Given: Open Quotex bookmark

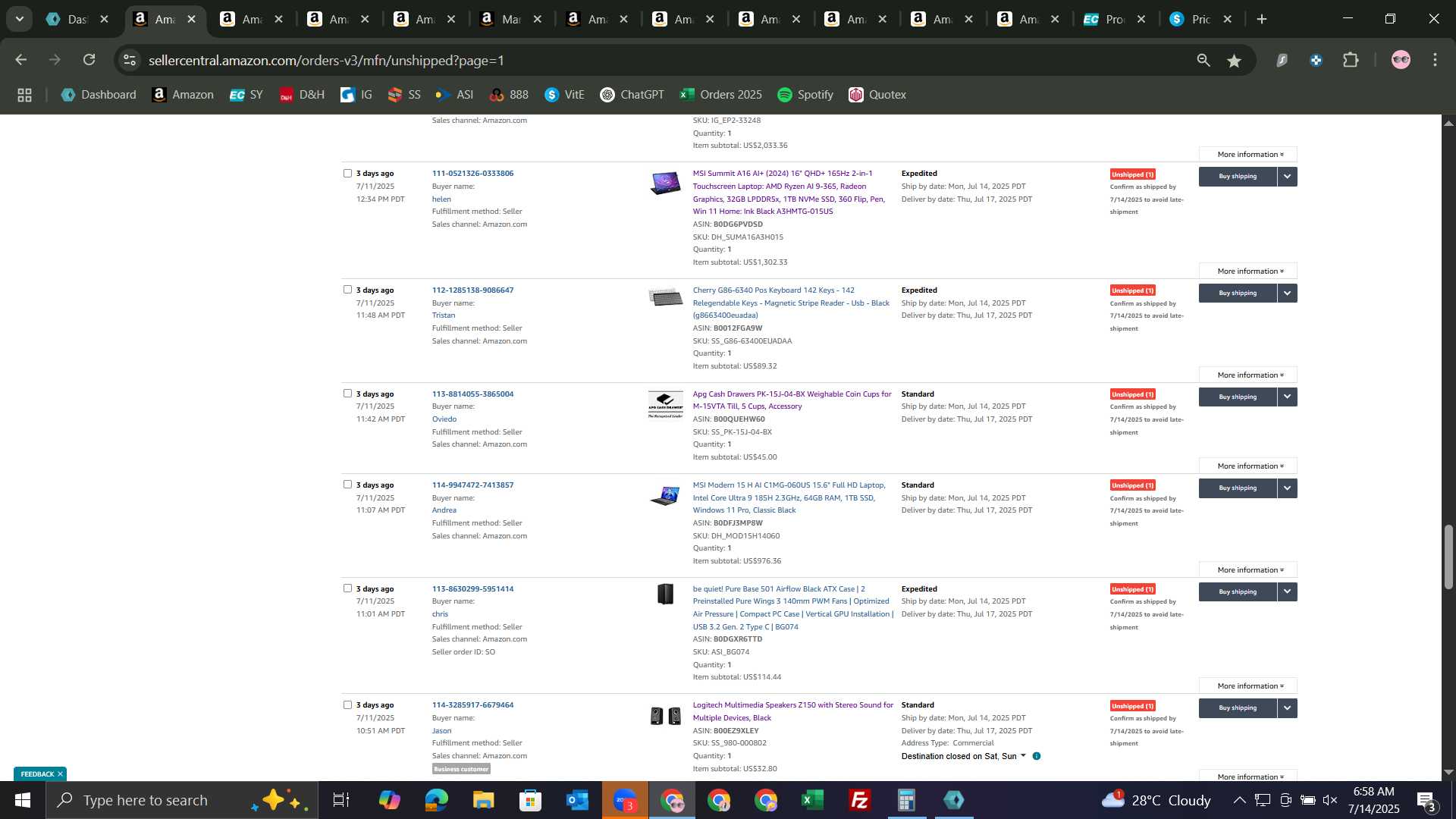Looking at the screenshot, I should (877, 95).
